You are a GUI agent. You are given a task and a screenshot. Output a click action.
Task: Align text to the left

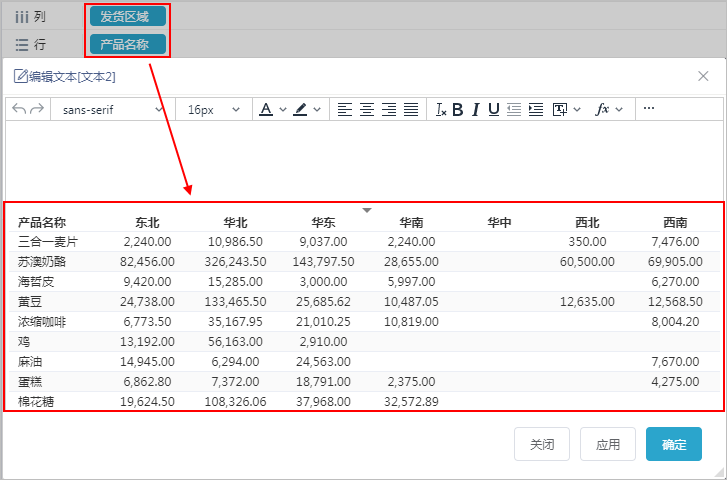coord(344,109)
